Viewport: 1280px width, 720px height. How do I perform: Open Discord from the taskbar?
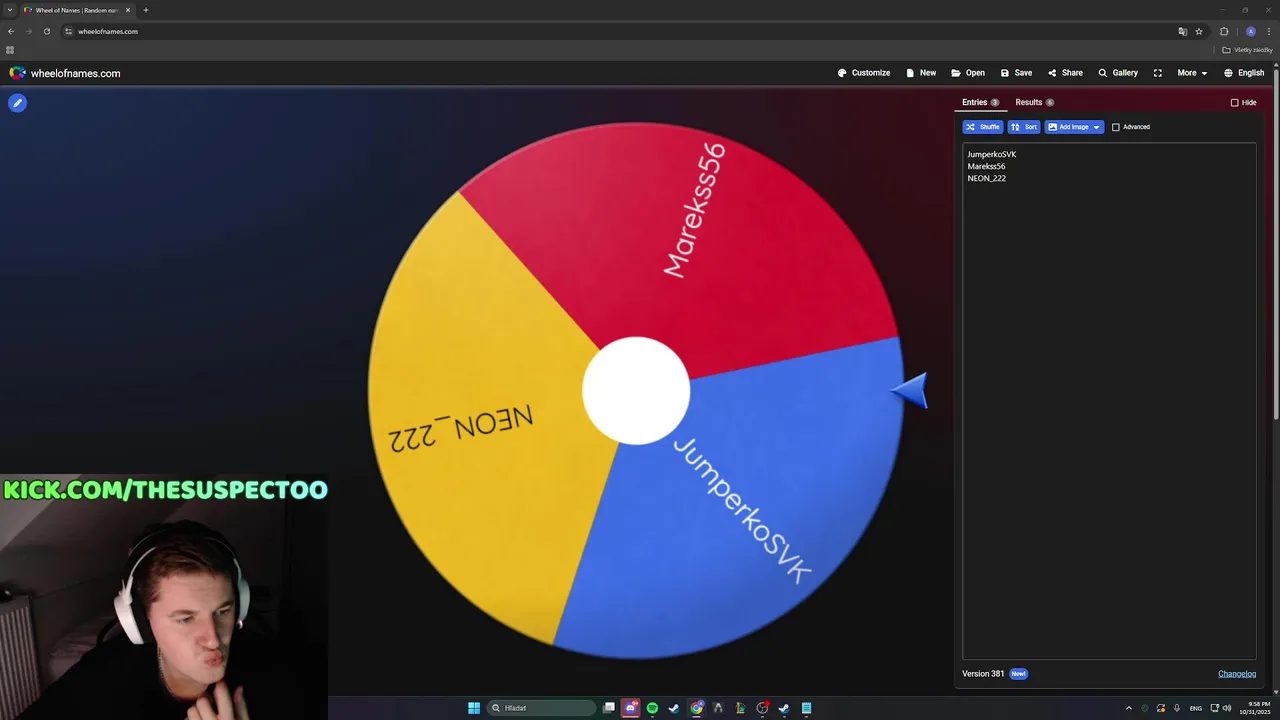[x=631, y=708]
